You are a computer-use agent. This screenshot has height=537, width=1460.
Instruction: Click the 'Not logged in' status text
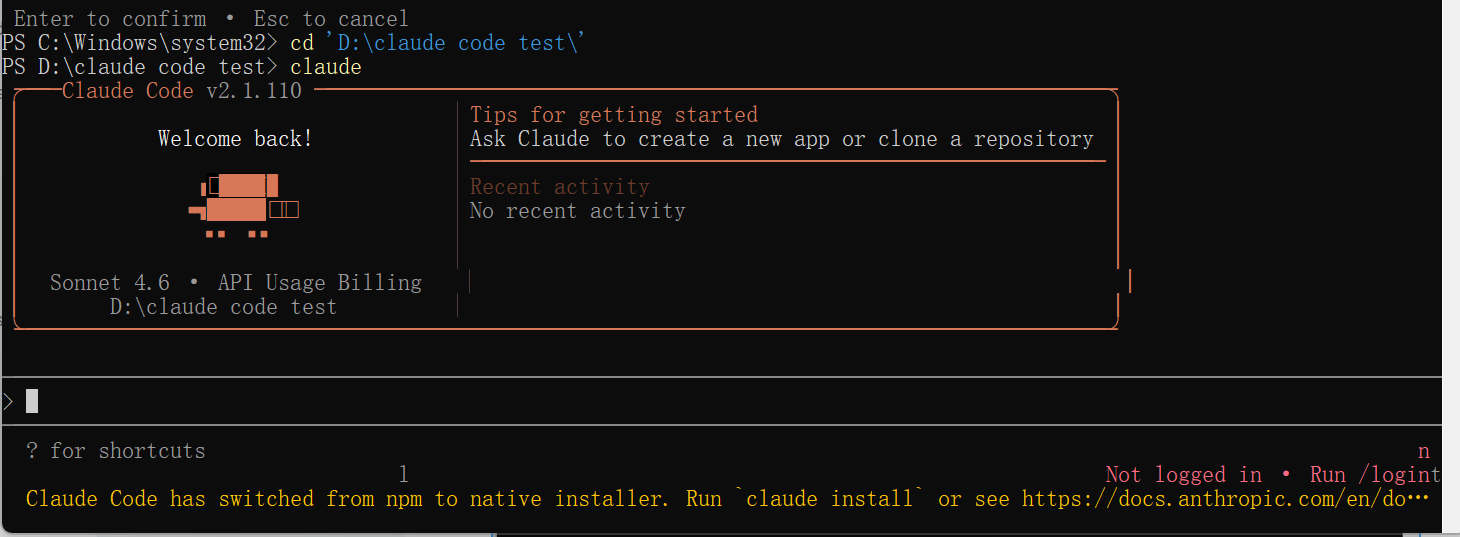pos(1184,474)
